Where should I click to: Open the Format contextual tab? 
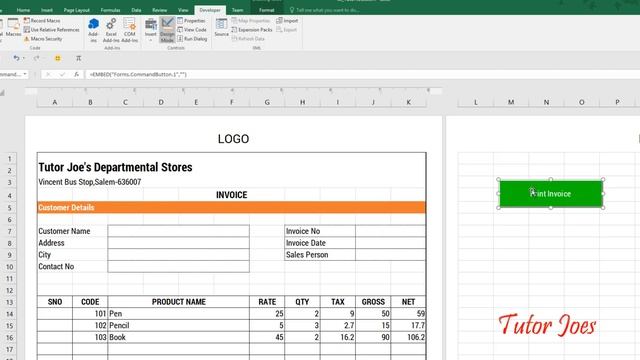[267, 10]
